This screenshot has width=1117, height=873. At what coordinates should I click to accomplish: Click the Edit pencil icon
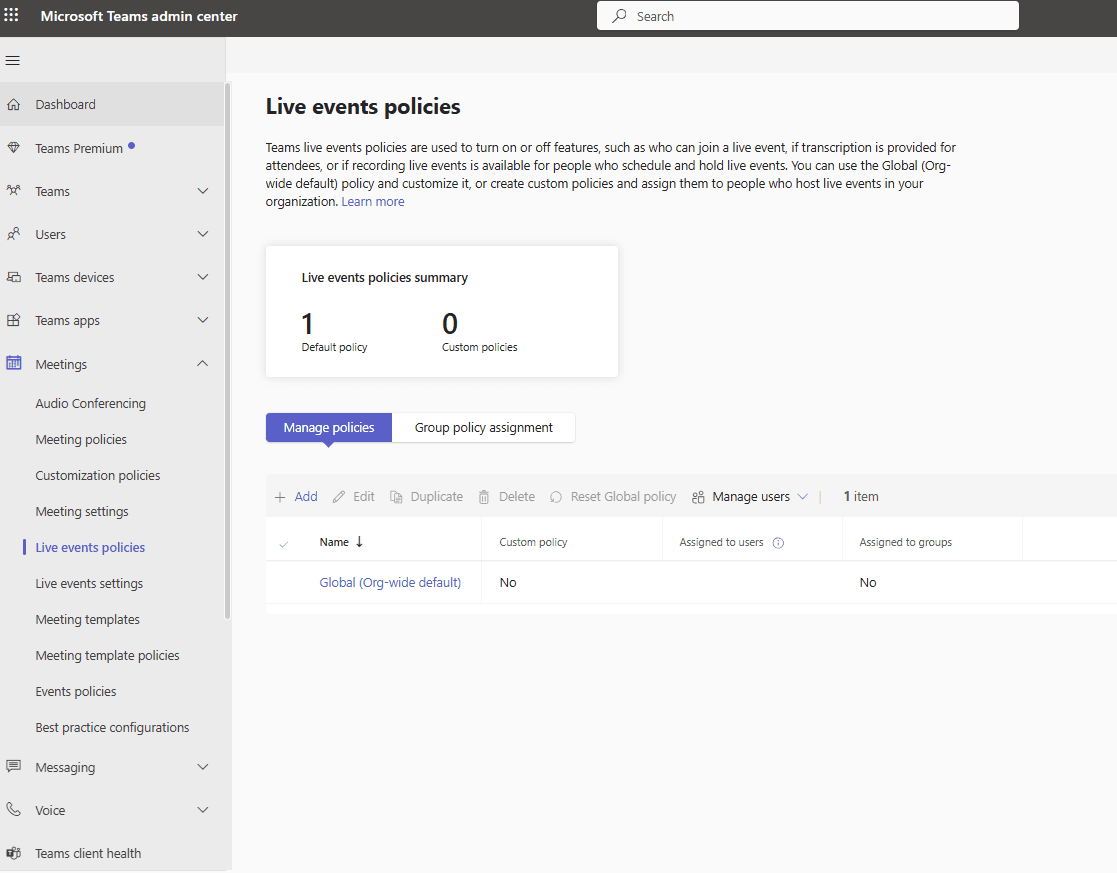coord(339,496)
